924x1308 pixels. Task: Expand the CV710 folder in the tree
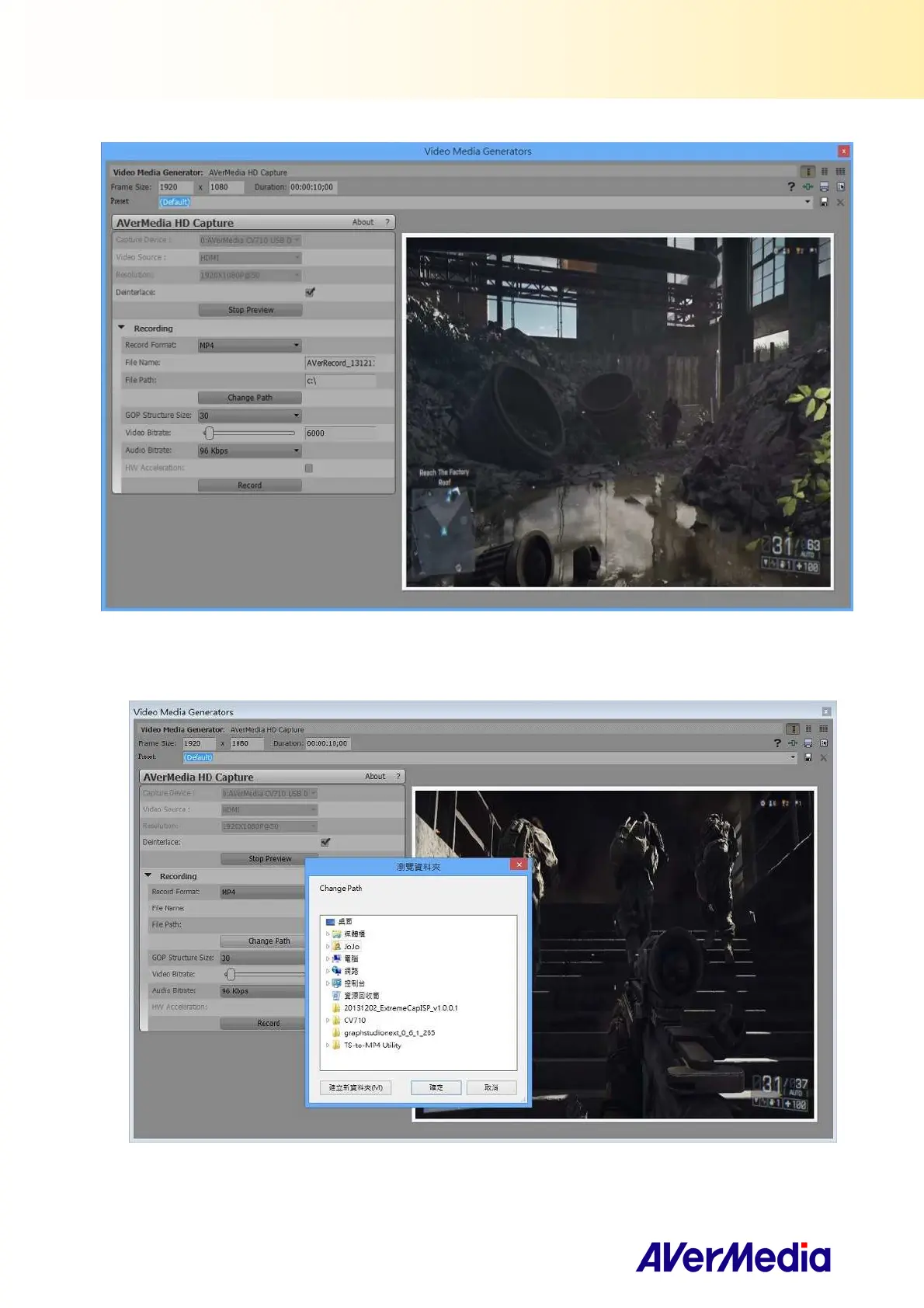[x=328, y=1021]
